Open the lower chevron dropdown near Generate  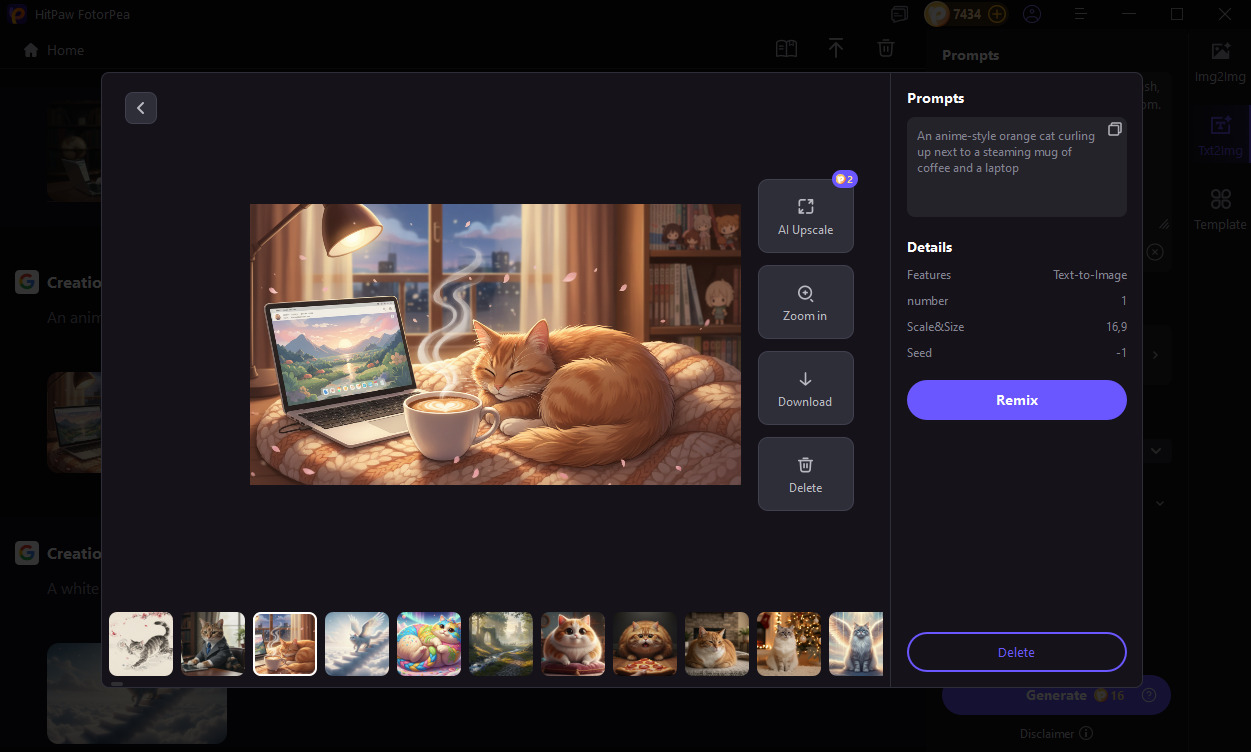pos(1158,503)
